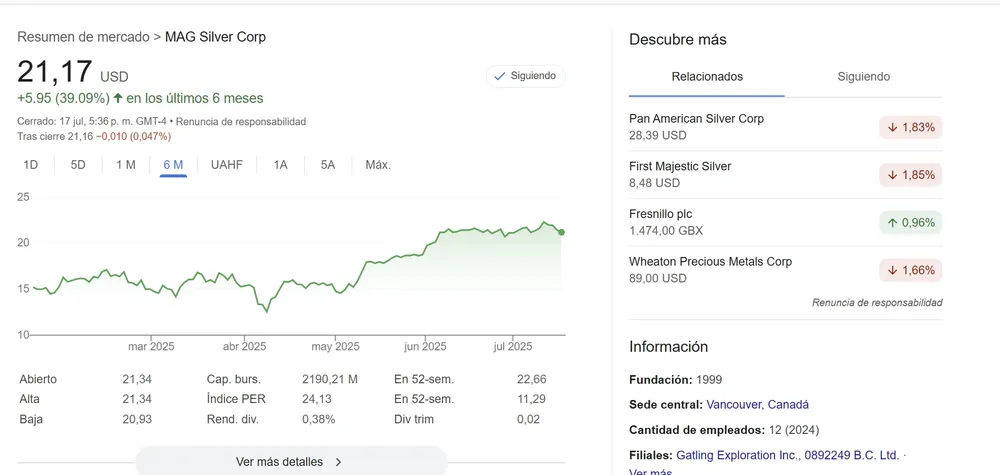Click Fundación: 1999 info row
The height and width of the screenshot is (475, 1000).
(x=675, y=380)
